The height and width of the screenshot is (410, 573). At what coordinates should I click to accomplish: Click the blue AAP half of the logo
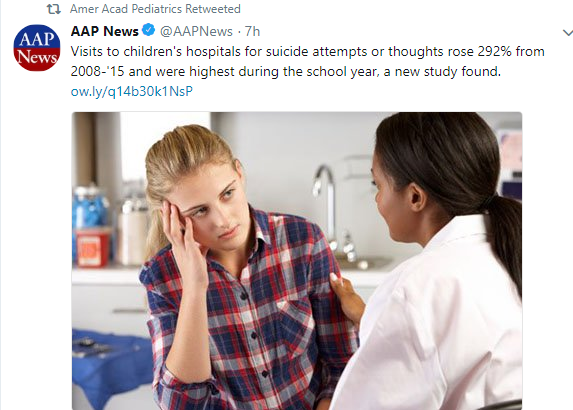[37, 37]
